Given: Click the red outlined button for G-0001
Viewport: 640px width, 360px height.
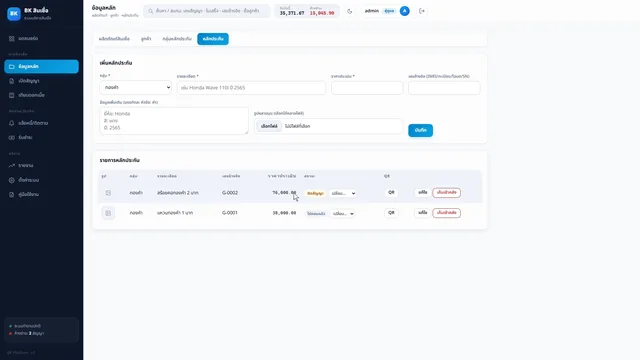Looking at the screenshot, I should [447, 213].
